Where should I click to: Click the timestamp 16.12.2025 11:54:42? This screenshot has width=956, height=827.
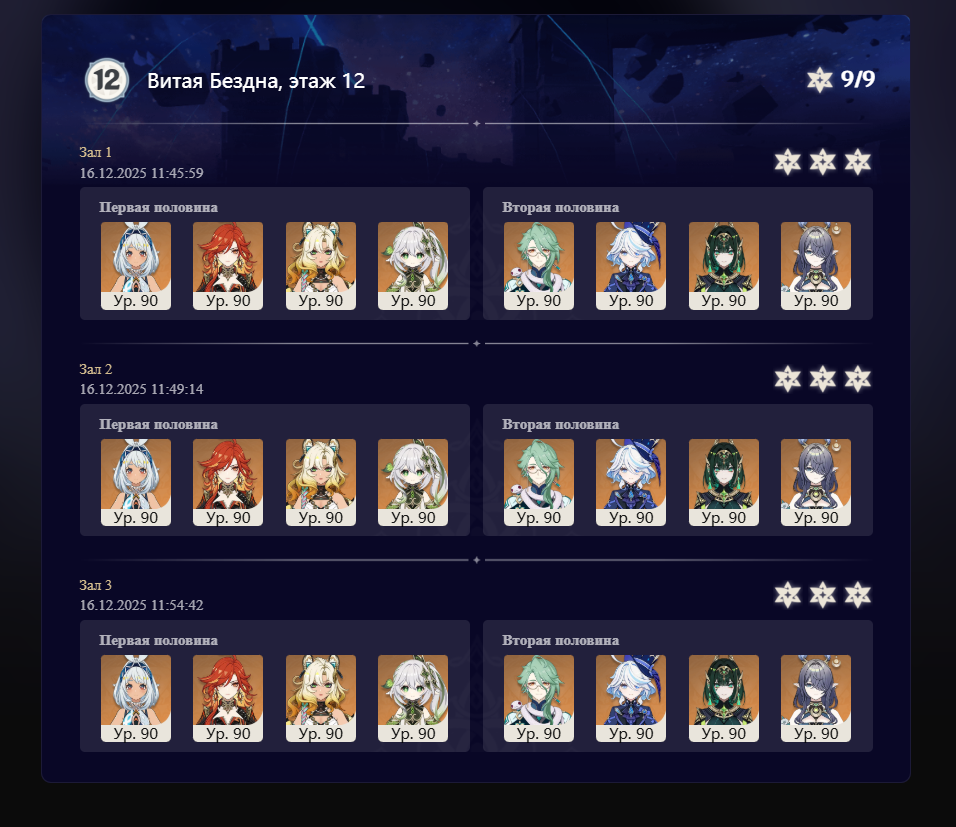point(141,605)
